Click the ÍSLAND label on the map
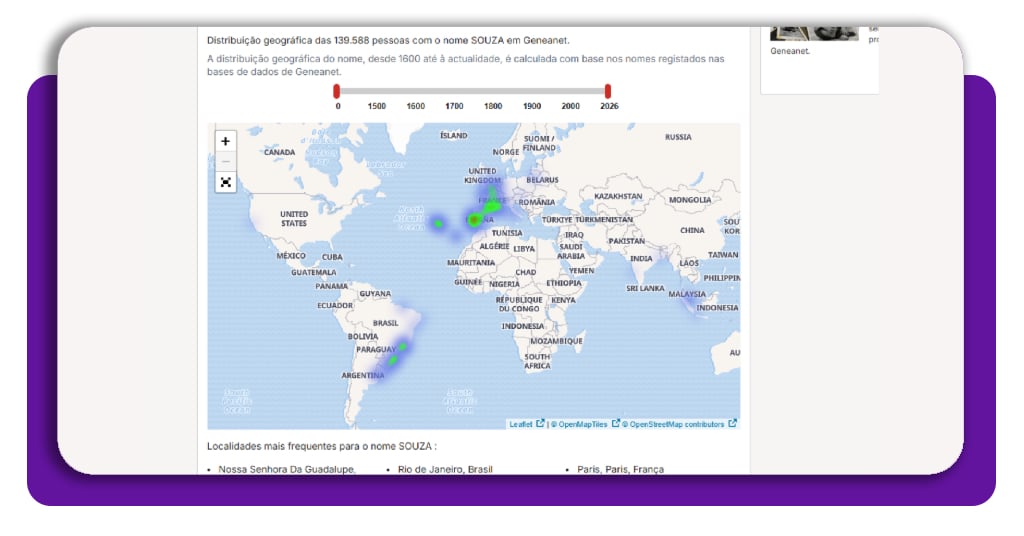The height and width of the screenshot is (536, 1024). [x=453, y=136]
